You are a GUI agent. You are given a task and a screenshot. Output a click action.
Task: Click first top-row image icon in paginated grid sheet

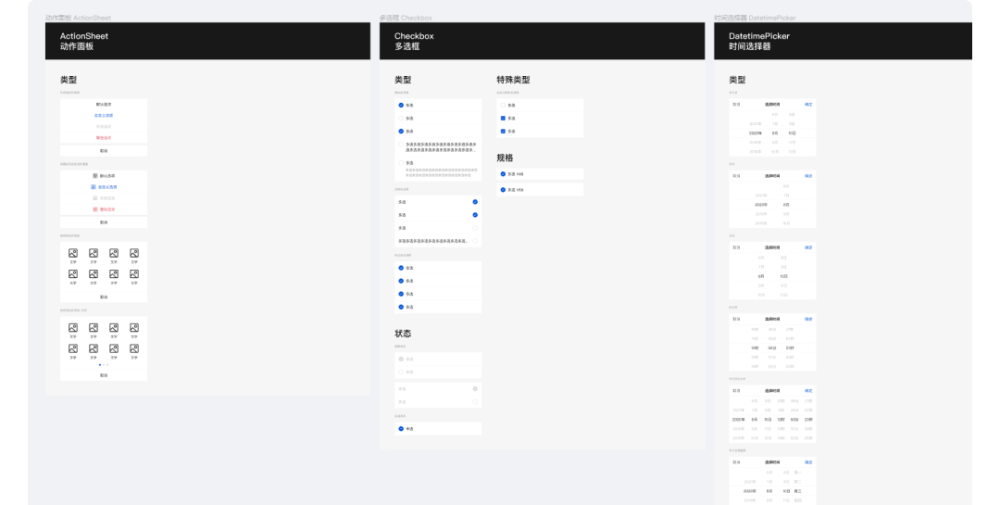click(x=73, y=328)
